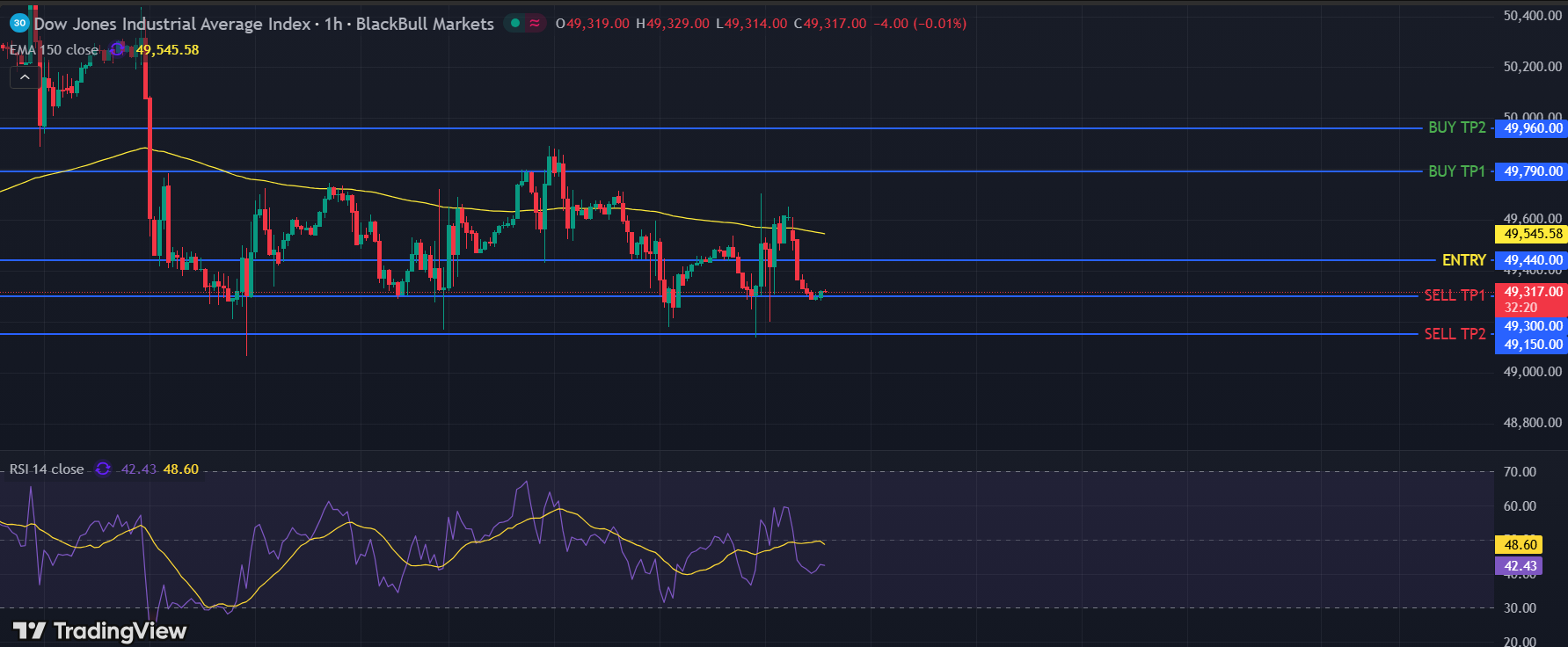Viewport: 1568px width, 647px height.
Task: Select the SELL TP1 line label
Action: click(x=1454, y=295)
